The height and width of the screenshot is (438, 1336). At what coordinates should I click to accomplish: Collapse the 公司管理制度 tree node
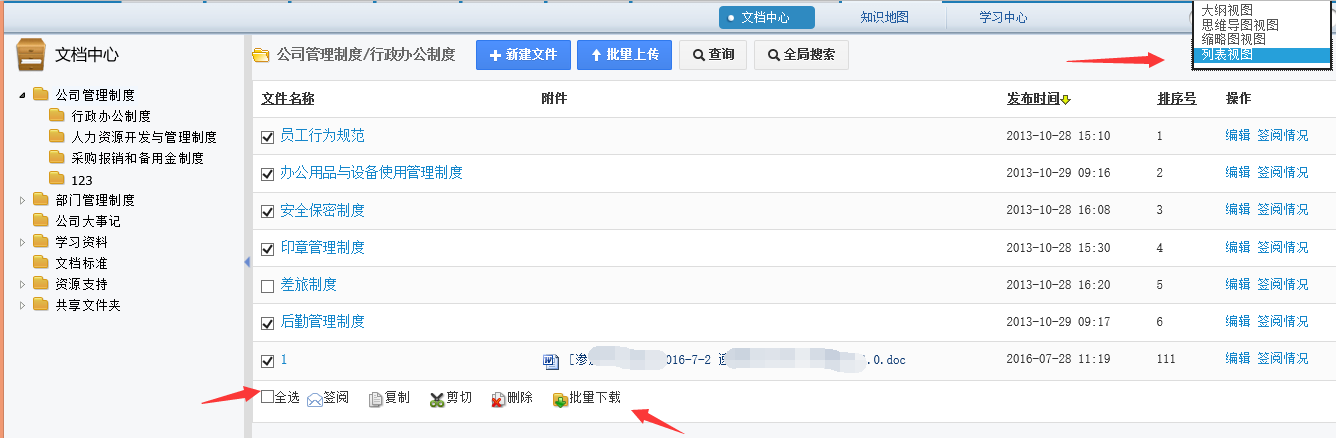(x=23, y=95)
